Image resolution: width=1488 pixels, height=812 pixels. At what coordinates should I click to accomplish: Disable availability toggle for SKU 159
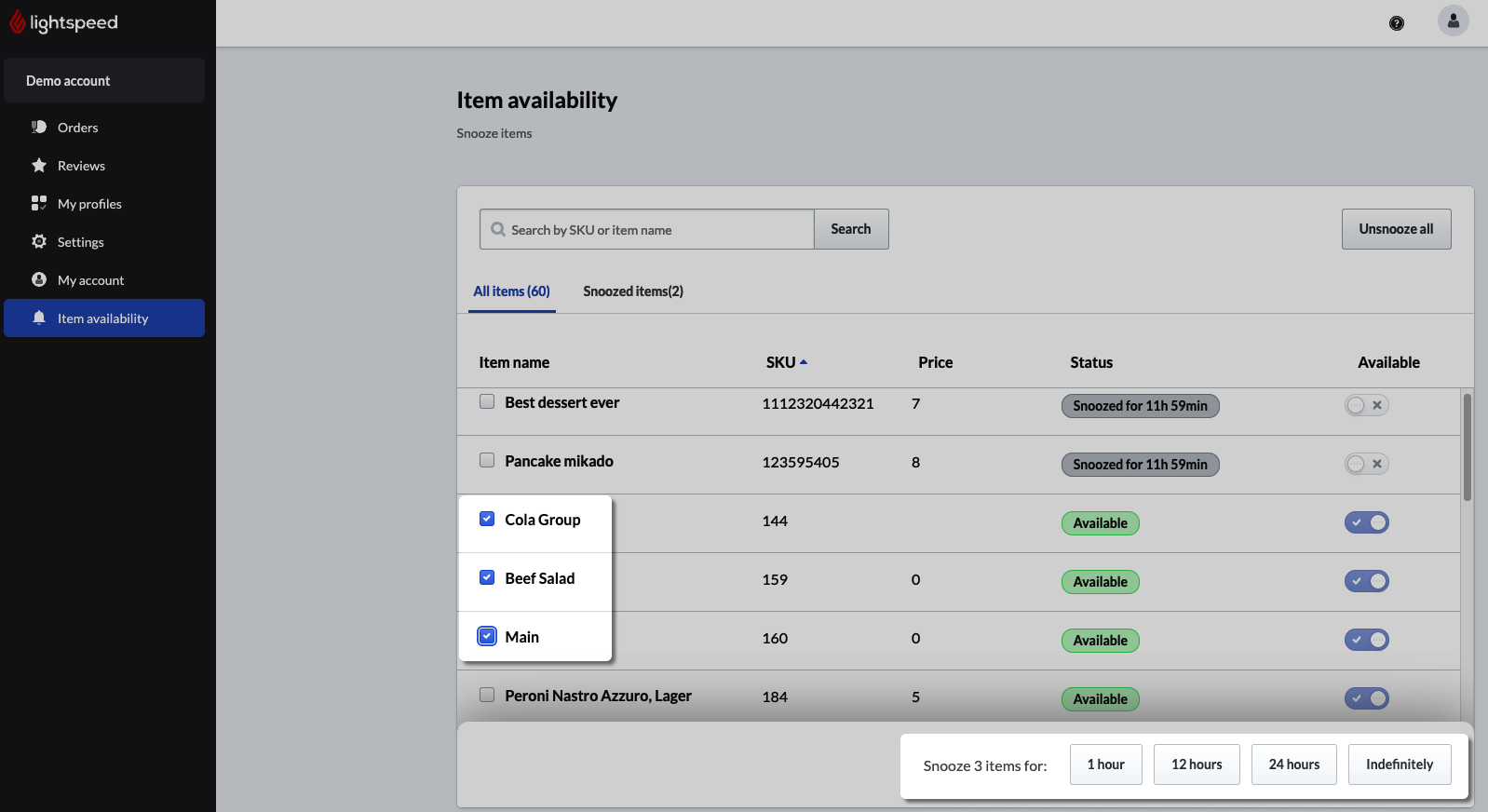pos(1366,581)
